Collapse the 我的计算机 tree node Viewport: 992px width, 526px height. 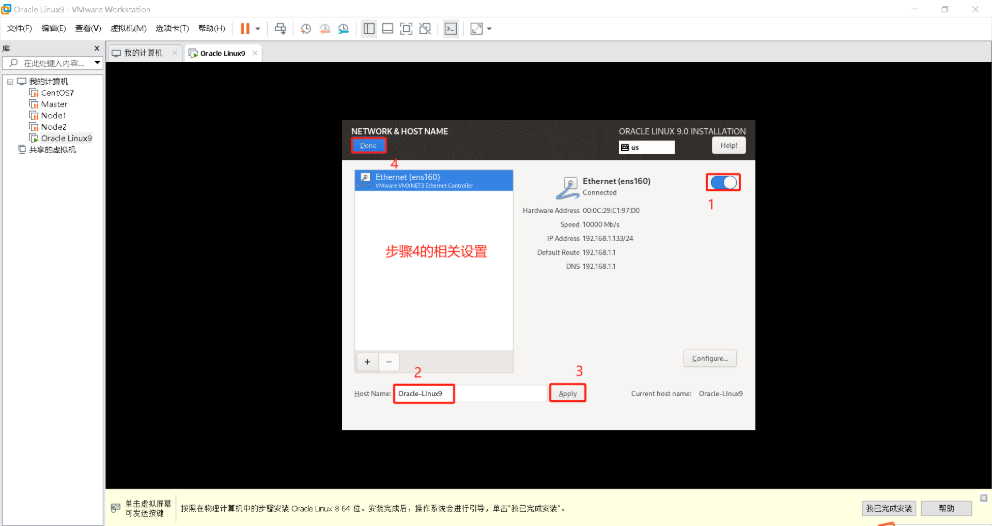point(10,82)
